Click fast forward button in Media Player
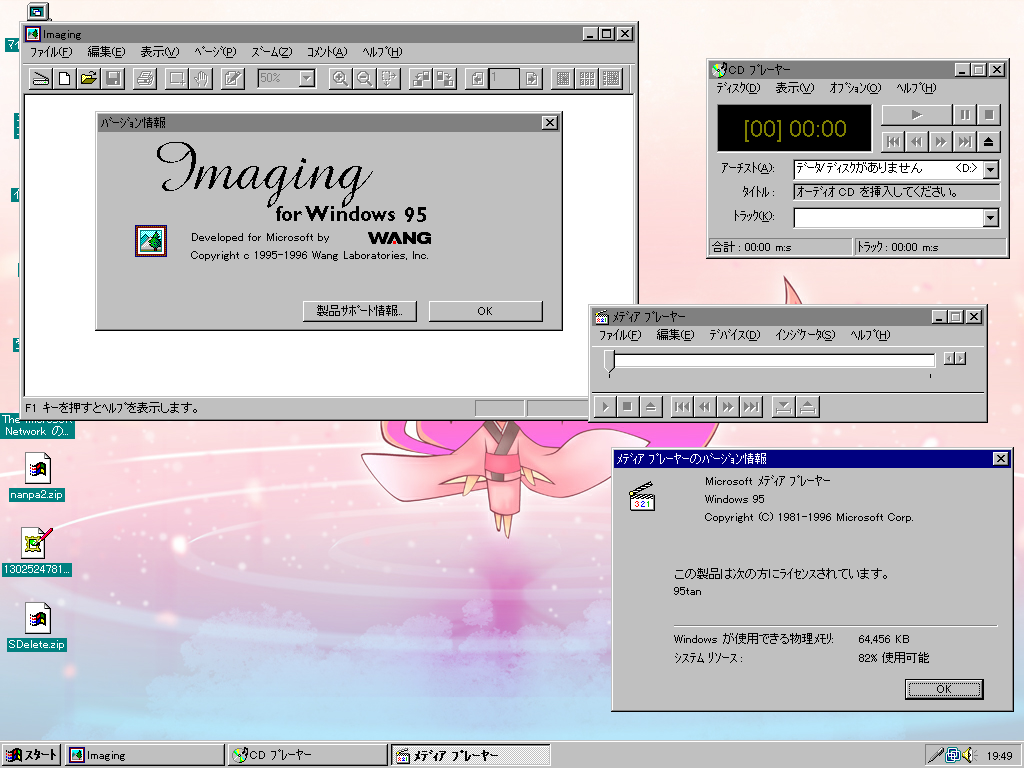 728,407
